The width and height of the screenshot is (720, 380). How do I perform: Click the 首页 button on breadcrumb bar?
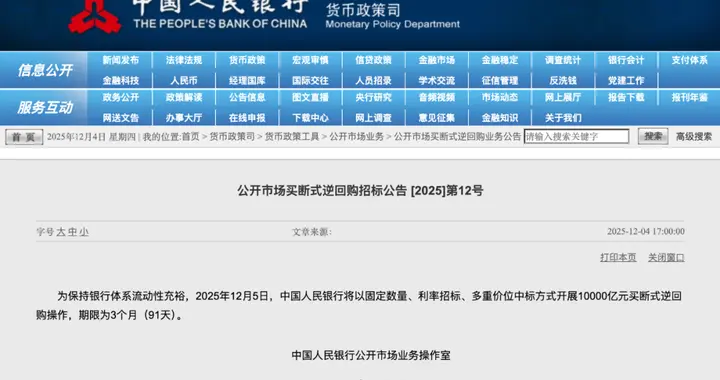[24, 137]
